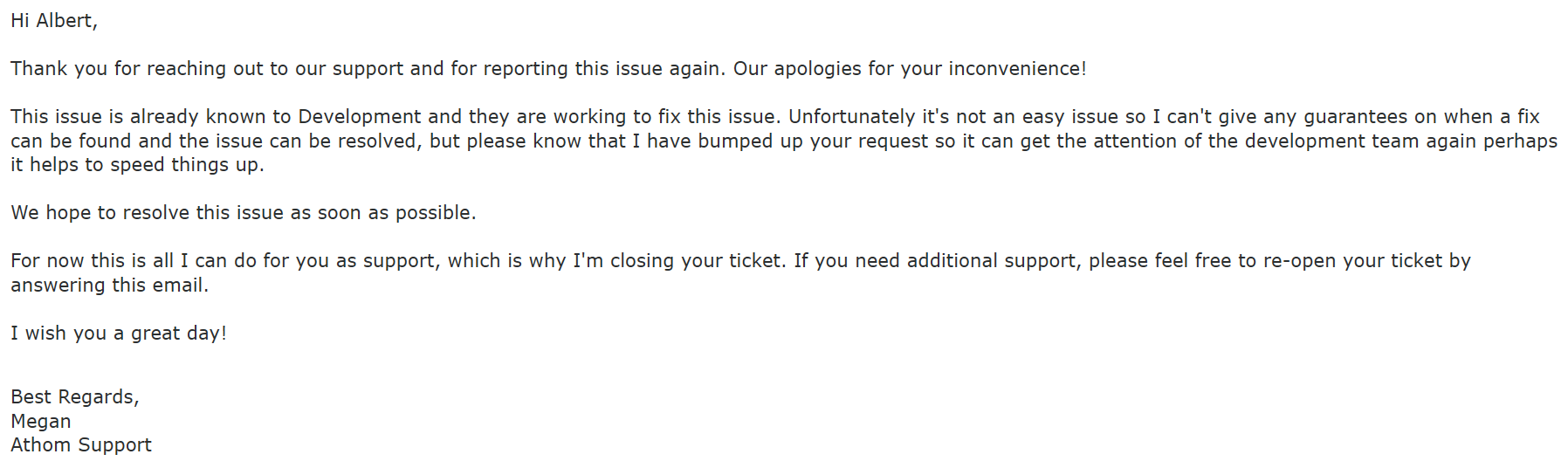This screenshot has height=468, width=1568.
Task: Click the "Best Regards," sign-off line
Action: coord(75,397)
